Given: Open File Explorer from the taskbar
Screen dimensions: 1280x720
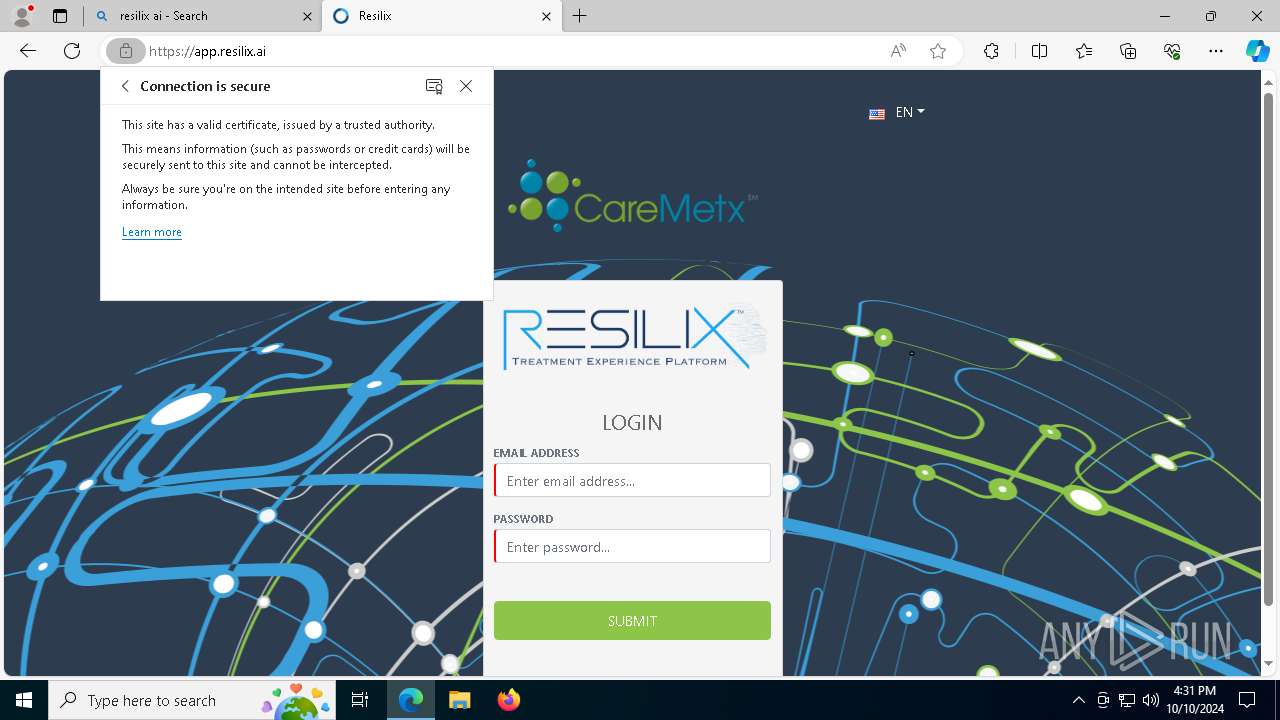Looking at the screenshot, I should coord(459,700).
